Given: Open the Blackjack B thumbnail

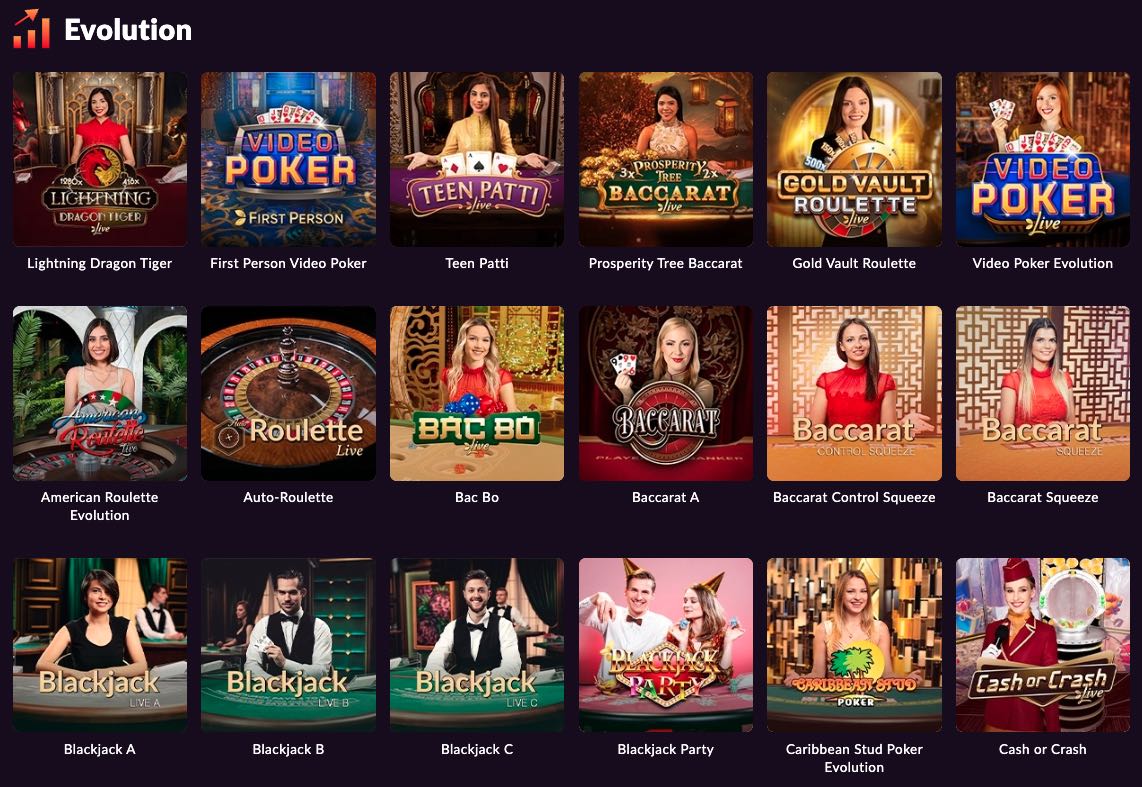Looking at the screenshot, I should (x=288, y=645).
